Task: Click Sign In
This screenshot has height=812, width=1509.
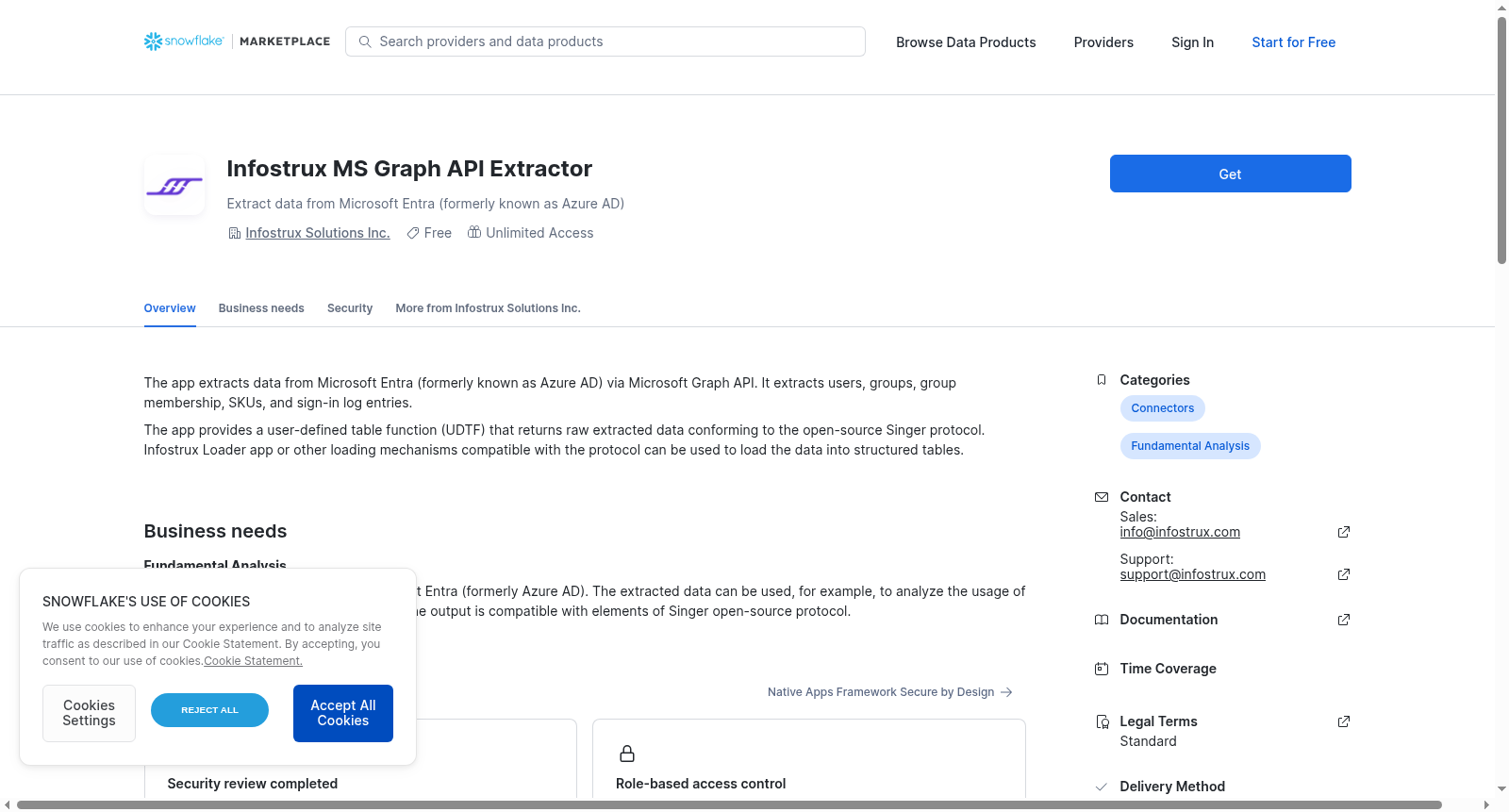Action: (1193, 42)
